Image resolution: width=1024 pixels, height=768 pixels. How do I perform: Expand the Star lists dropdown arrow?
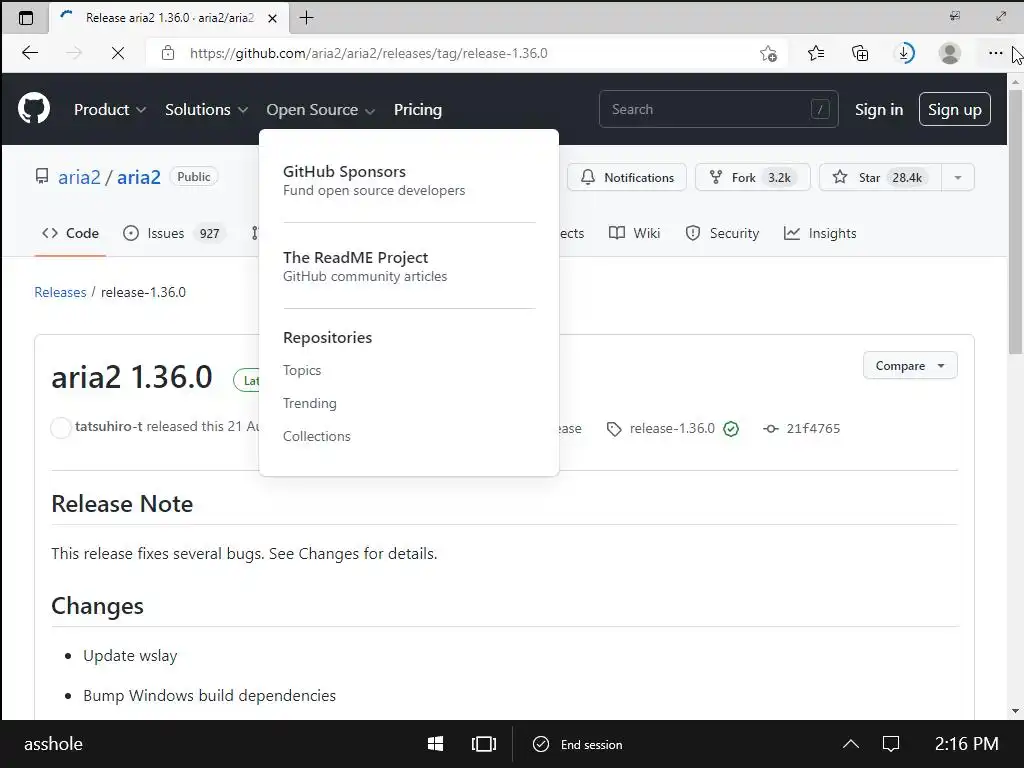click(x=957, y=177)
